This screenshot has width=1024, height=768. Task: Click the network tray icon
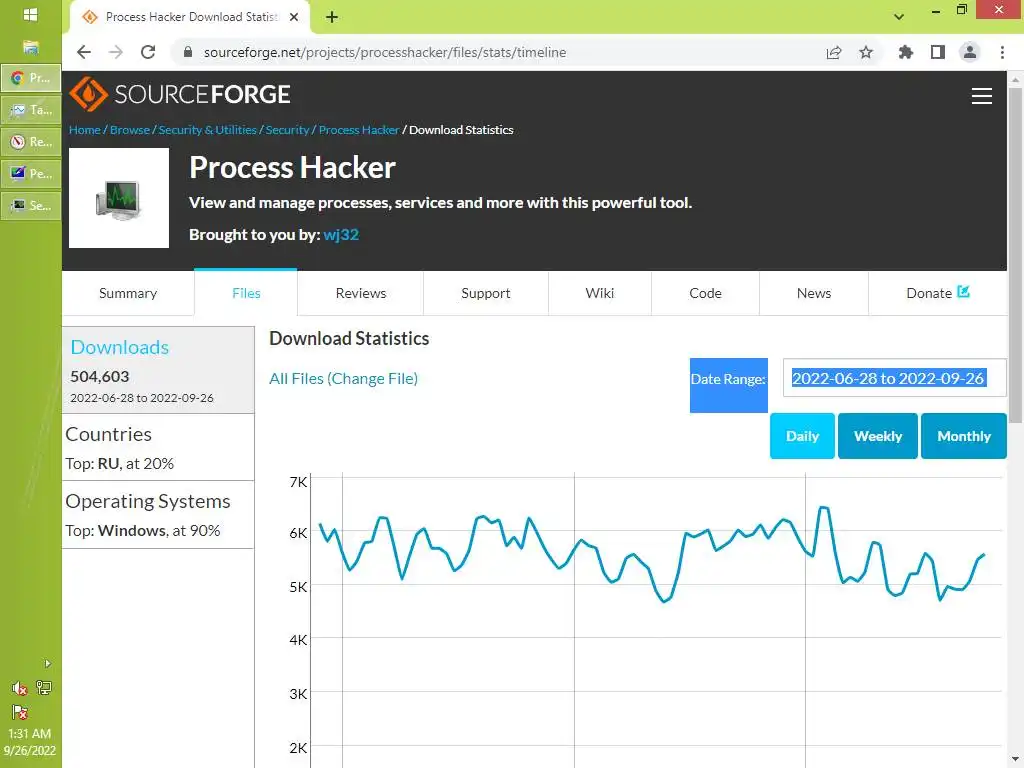(x=44, y=688)
